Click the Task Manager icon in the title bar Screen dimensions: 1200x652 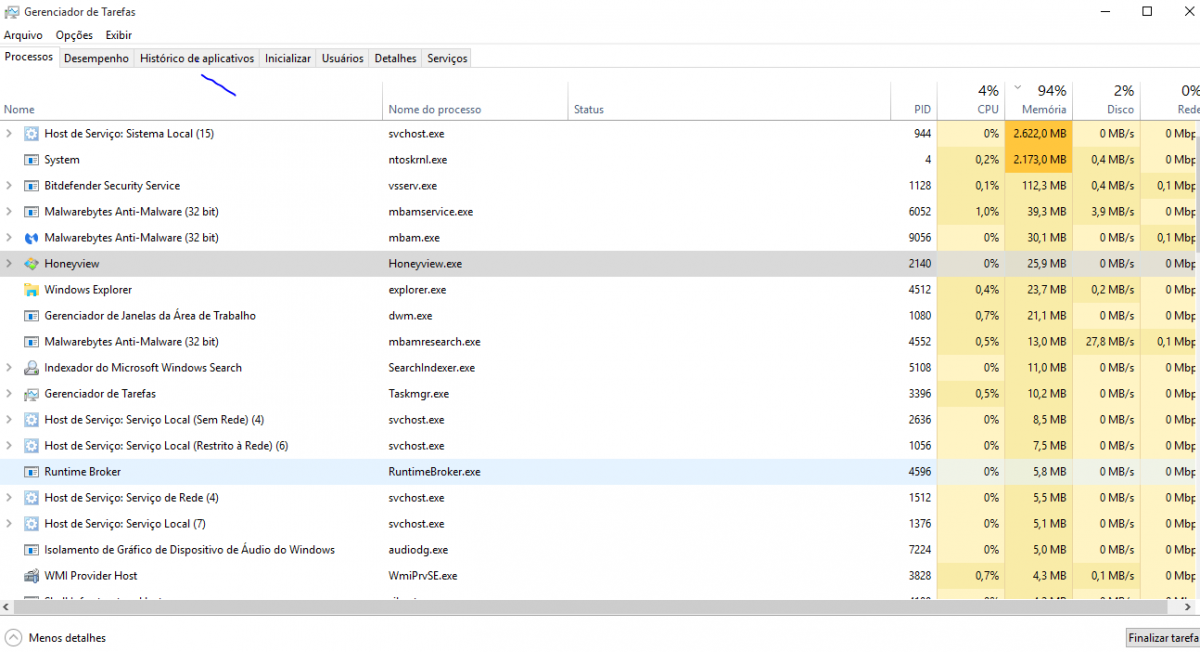click(x=13, y=12)
